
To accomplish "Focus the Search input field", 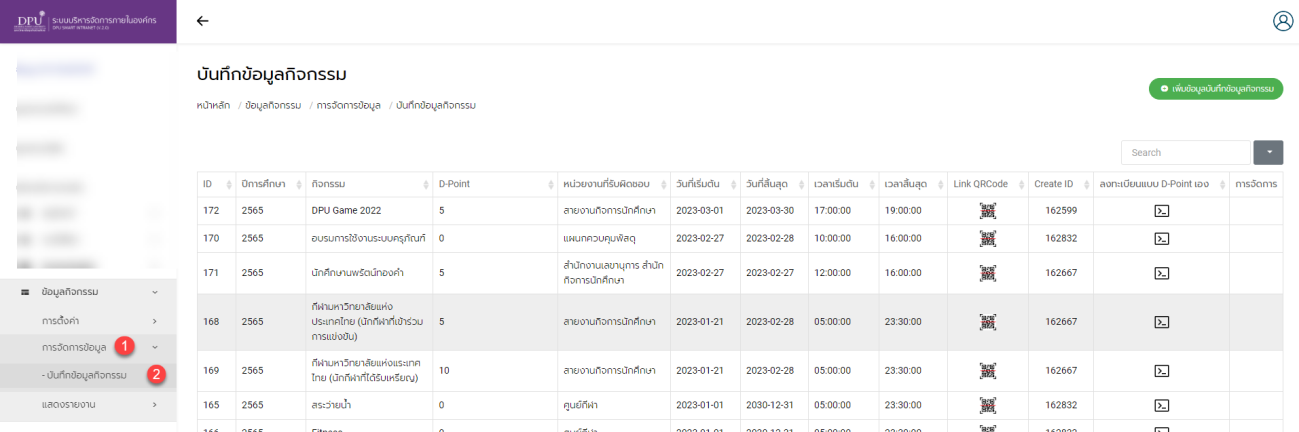I will tap(1185, 152).
